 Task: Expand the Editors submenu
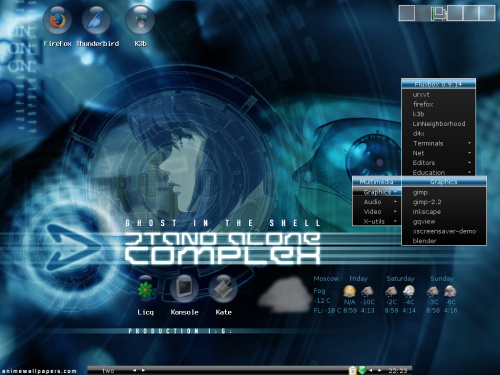tap(438, 163)
